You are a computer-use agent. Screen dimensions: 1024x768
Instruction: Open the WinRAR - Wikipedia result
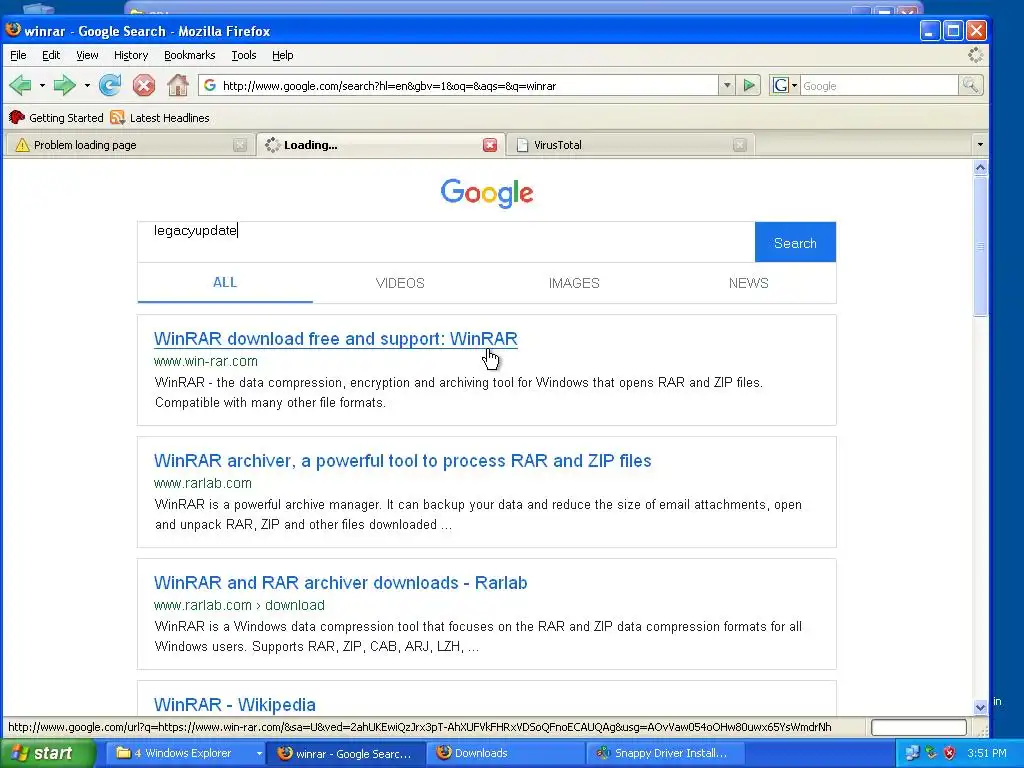[x=234, y=705]
